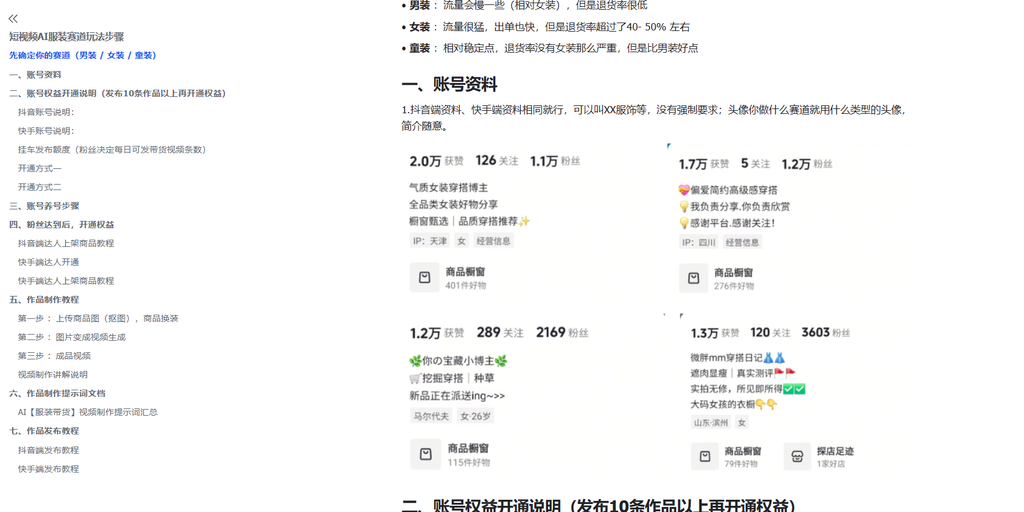Screen dimensions: 1024x512
Task: Select 抖音端发布教程 outline item
Action: (x=48, y=450)
